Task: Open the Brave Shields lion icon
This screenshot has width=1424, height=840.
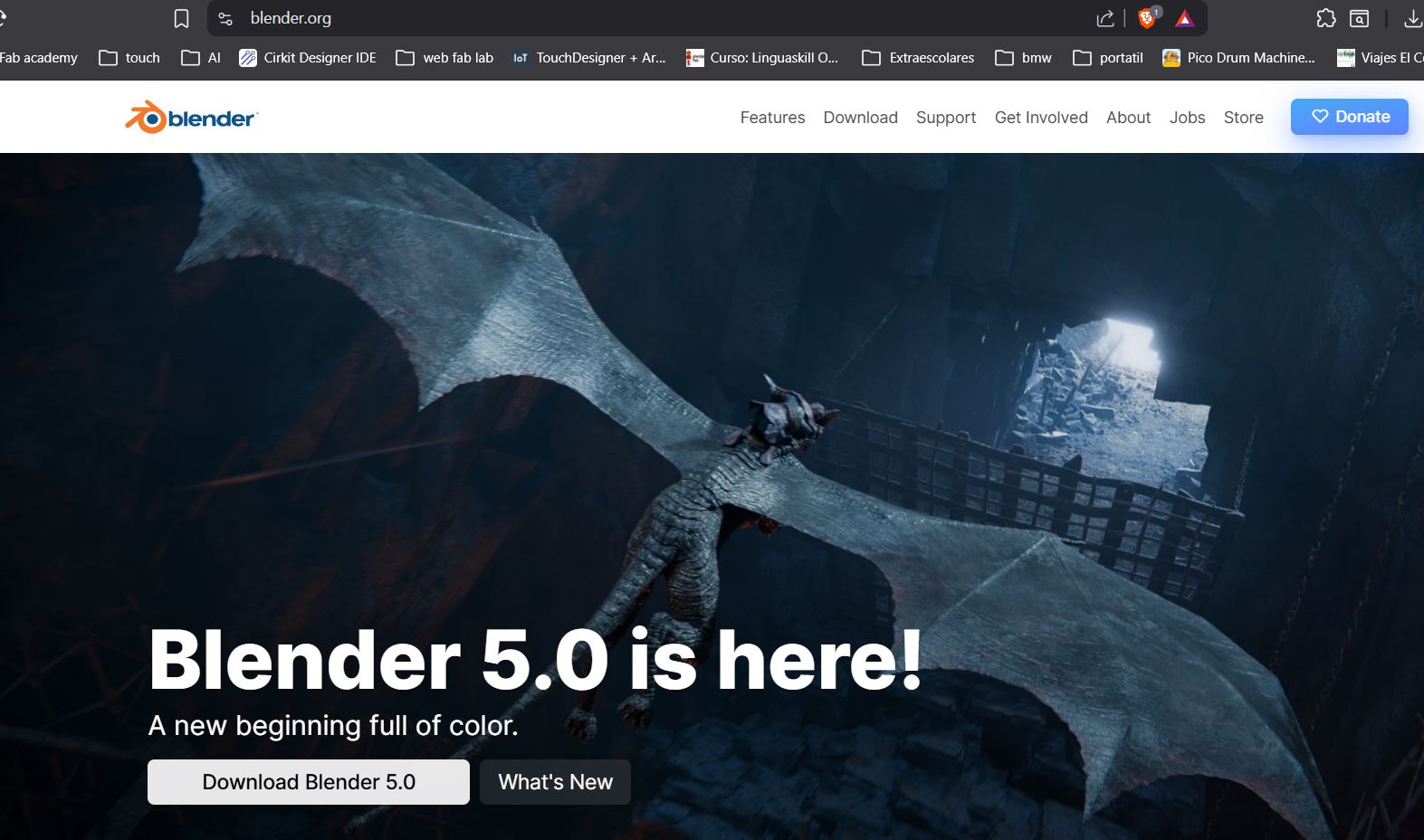Action: click(1148, 18)
